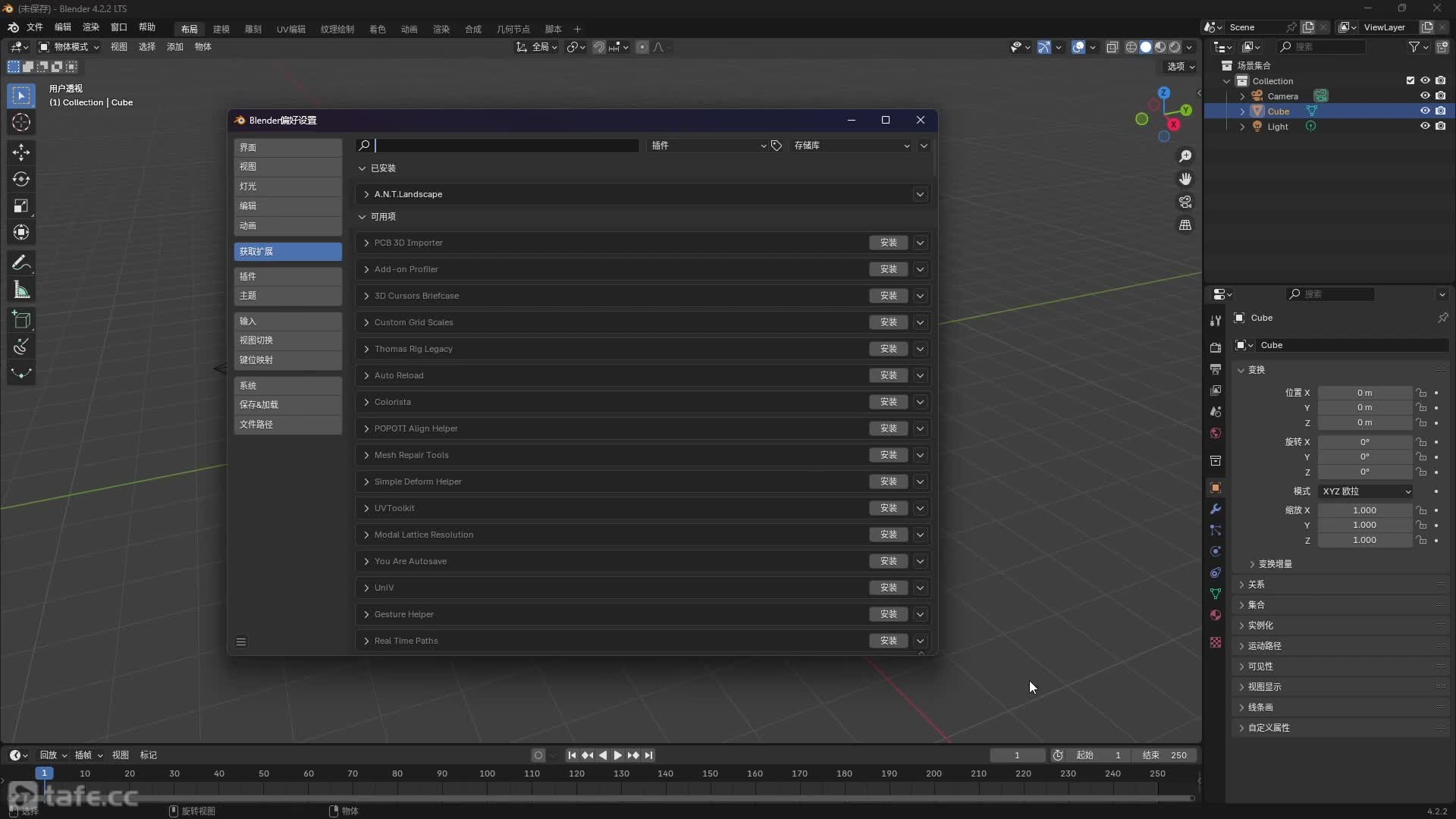Screen dimensions: 1456x819
Task: Open the World properties tab icon
Action: coord(1216,433)
